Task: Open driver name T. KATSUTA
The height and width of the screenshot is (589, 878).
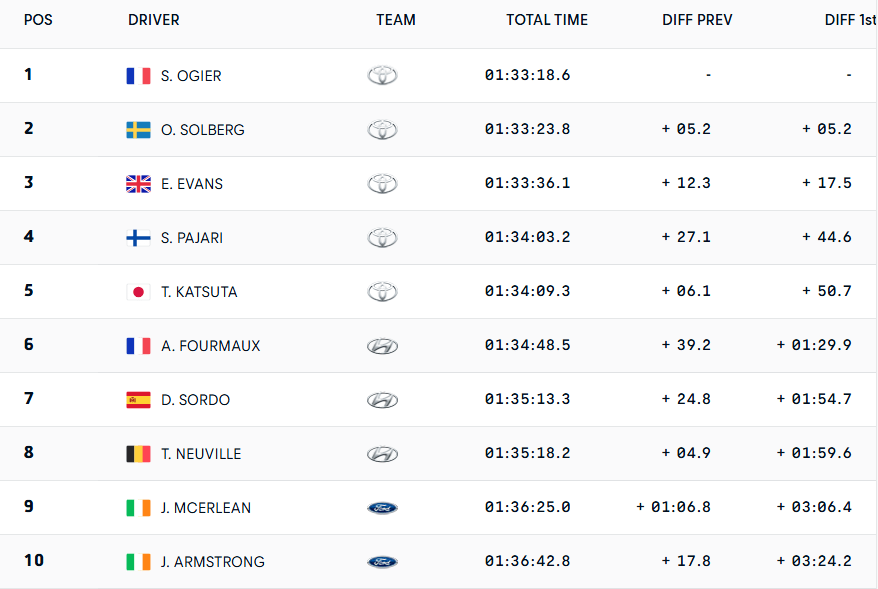Action: (199, 292)
